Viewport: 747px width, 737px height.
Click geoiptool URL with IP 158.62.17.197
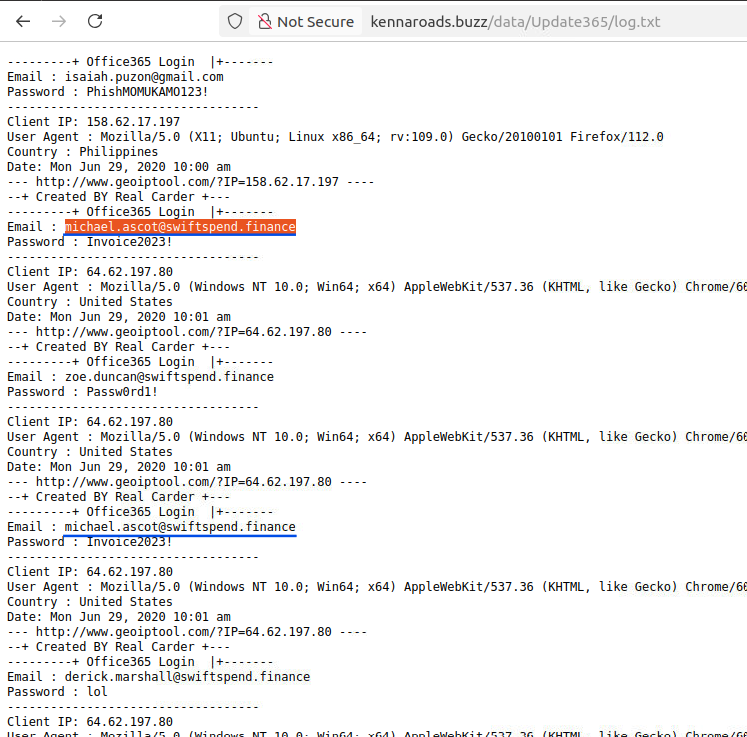click(x=187, y=182)
